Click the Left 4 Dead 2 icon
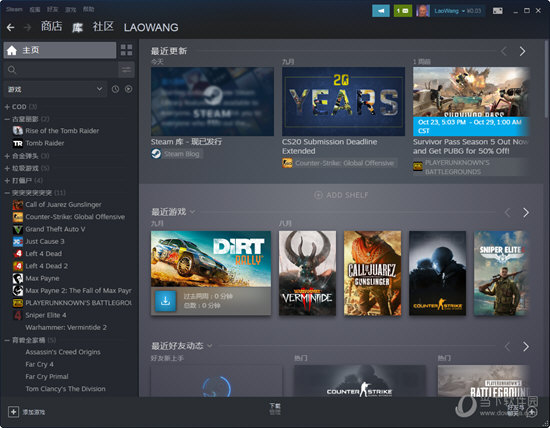This screenshot has height=428, width=550. coord(18,266)
